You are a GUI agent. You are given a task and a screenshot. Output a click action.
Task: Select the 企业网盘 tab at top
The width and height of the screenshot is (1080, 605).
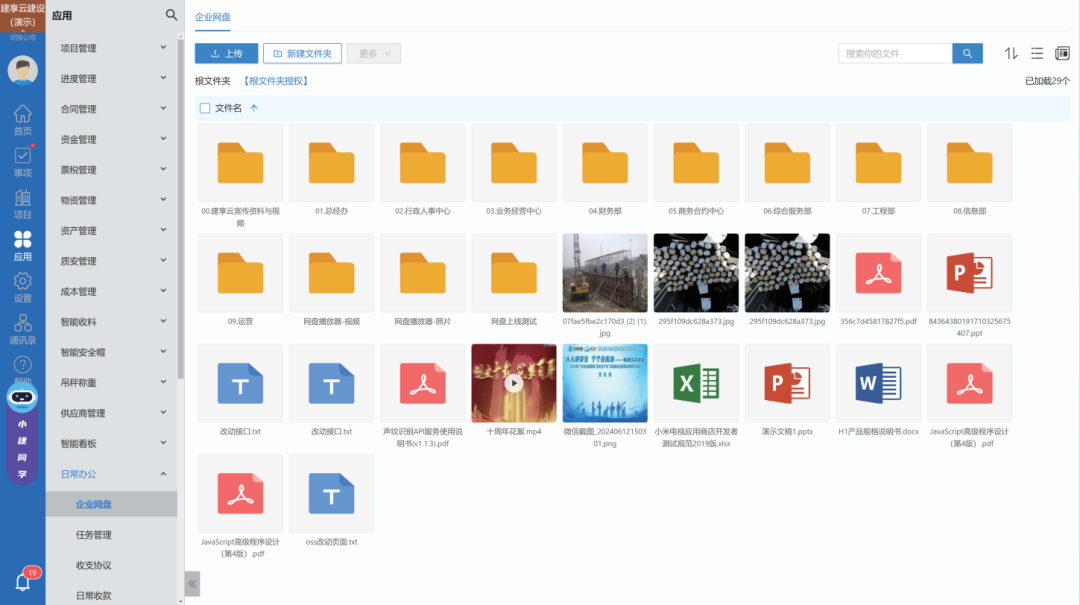[x=212, y=17]
